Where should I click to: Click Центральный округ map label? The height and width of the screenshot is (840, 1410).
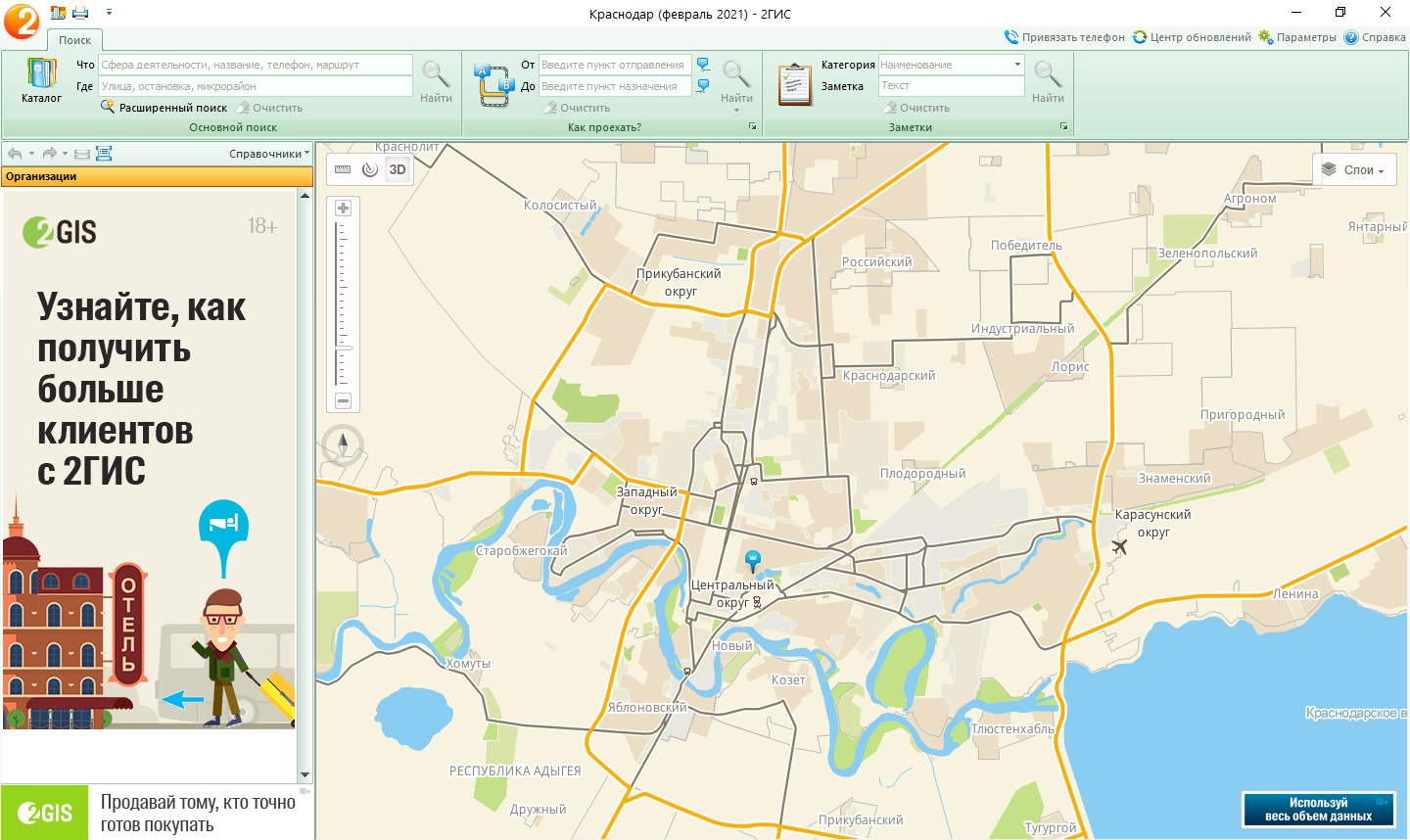click(x=732, y=593)
